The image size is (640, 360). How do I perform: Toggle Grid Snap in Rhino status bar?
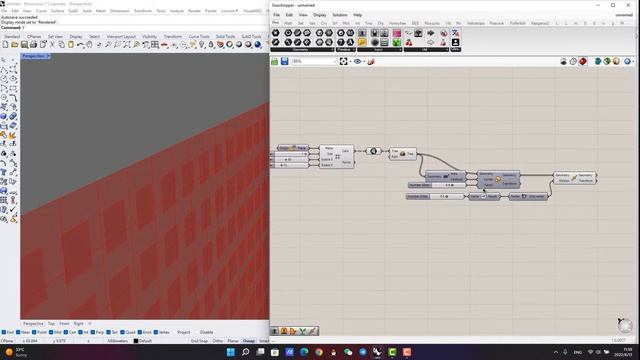coord(199,341)
